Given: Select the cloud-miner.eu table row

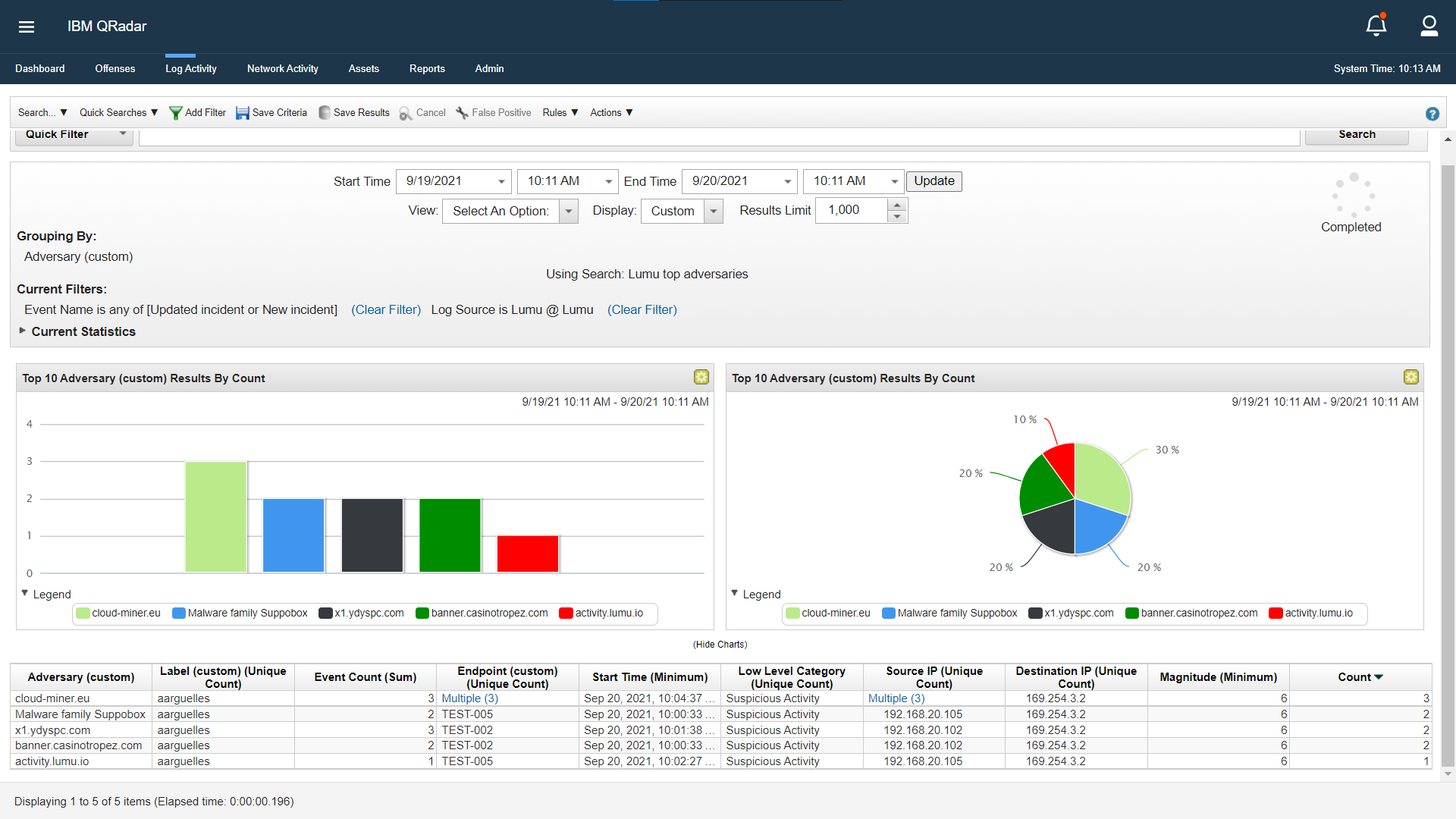Looking at the screenshot, I should 720,698.
